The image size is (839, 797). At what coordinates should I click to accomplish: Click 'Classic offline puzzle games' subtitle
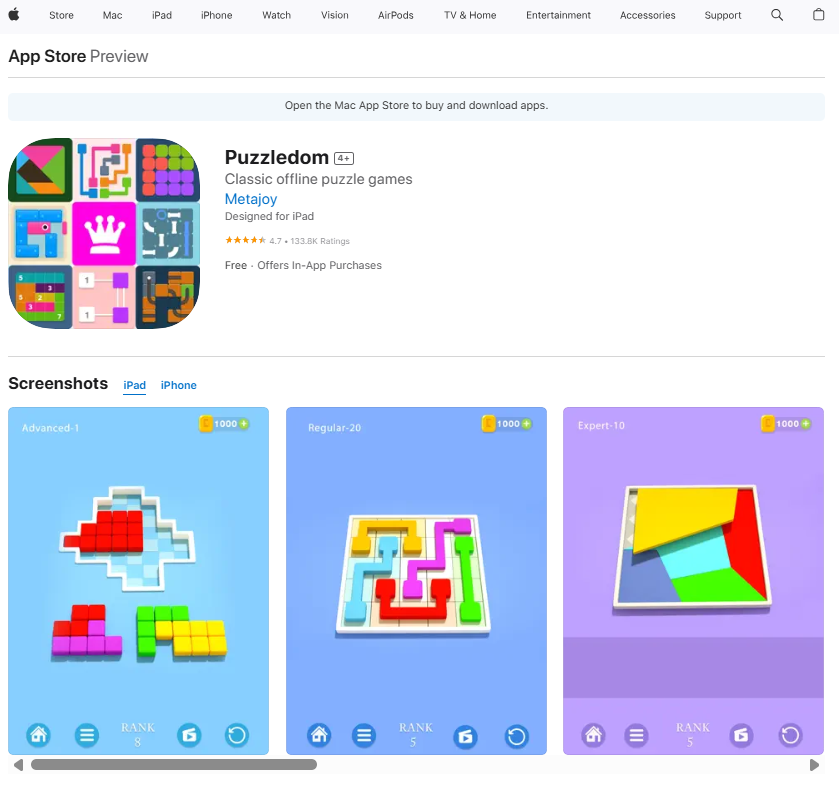pos(318,179)
